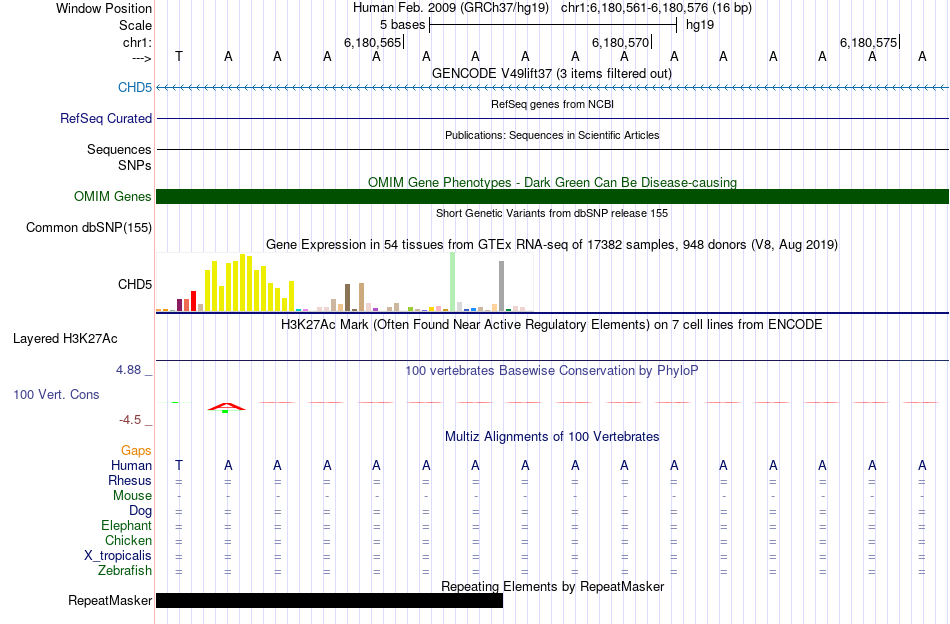This screenshot has width=950, height=624.
Task: Open Publications: Sequences in Scientific Articles title
Action: pos(552,135)
